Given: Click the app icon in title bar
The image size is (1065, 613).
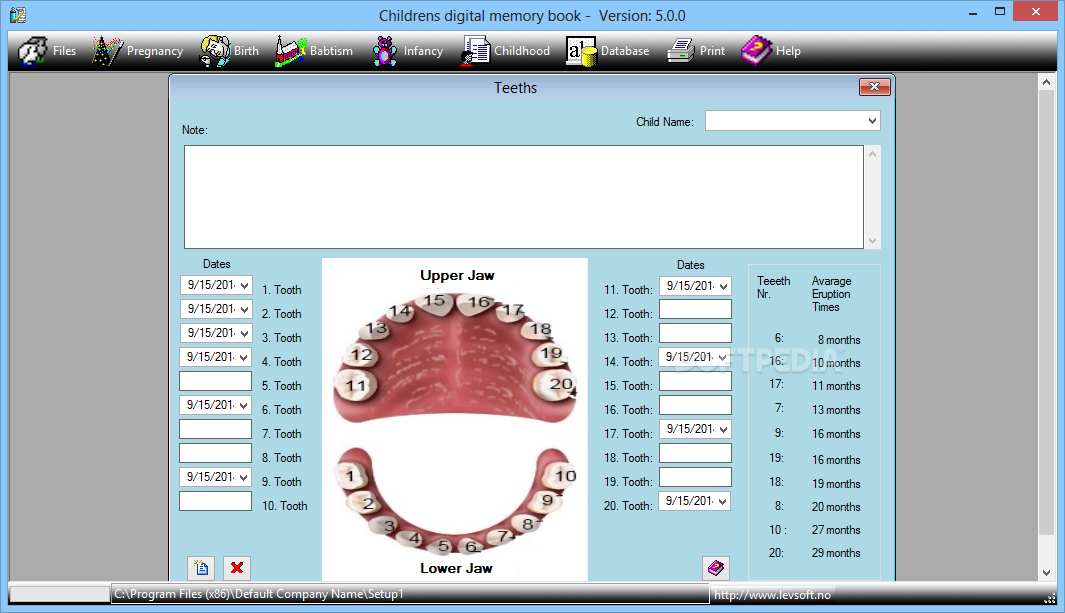Looking at the screenshot, I should 18,15.
